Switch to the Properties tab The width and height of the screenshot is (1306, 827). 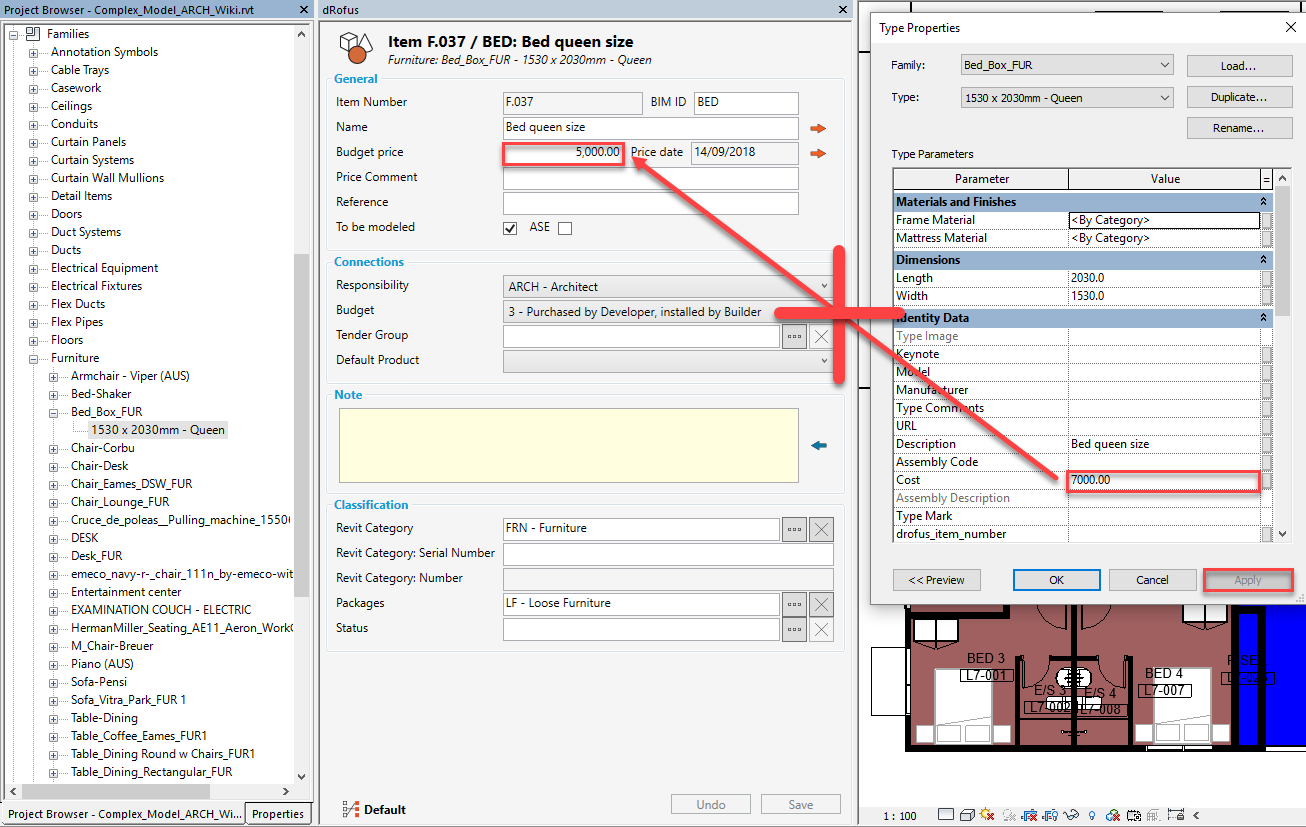[x=278, y=814]
